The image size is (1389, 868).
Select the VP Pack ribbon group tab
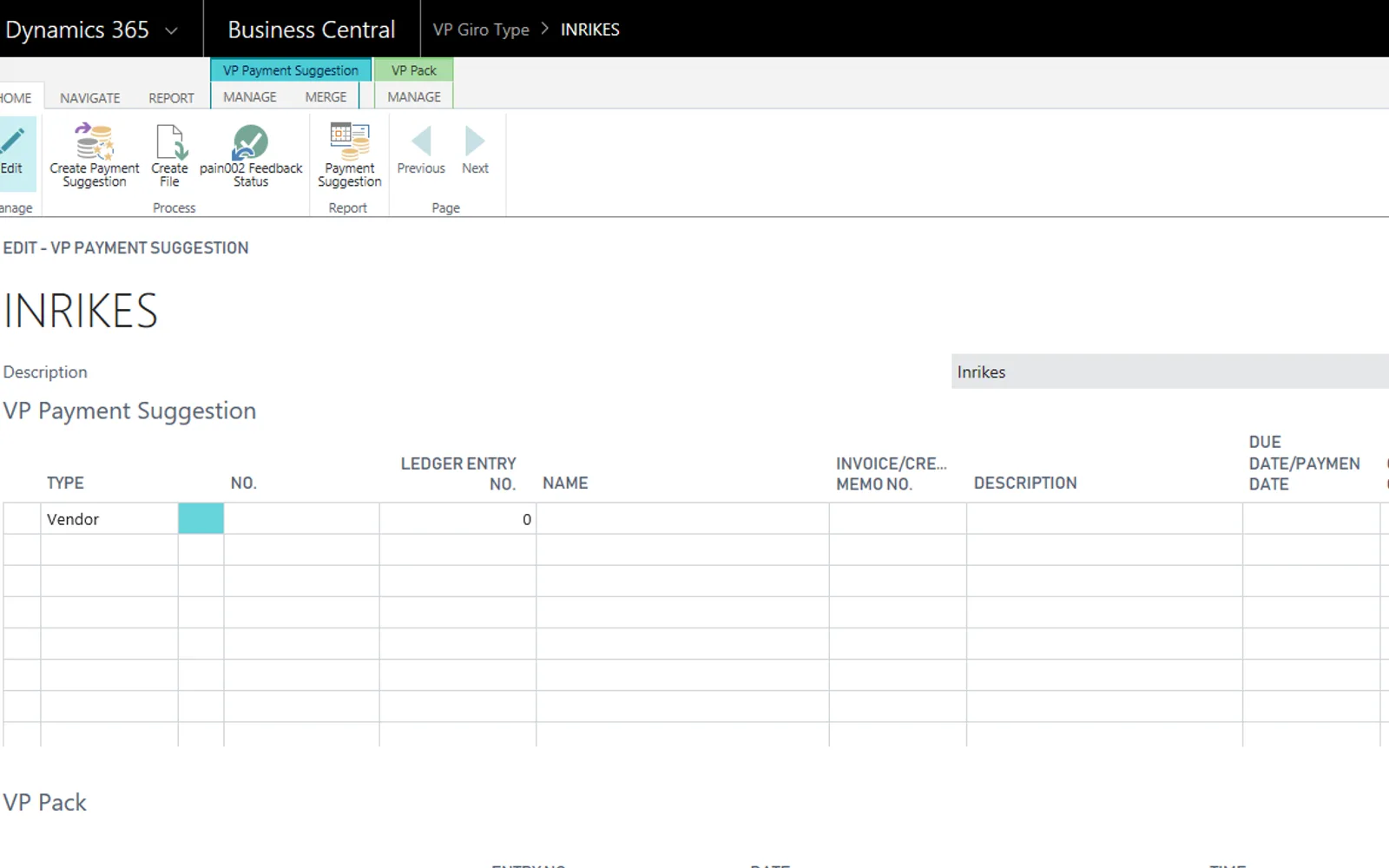[414, 70]
